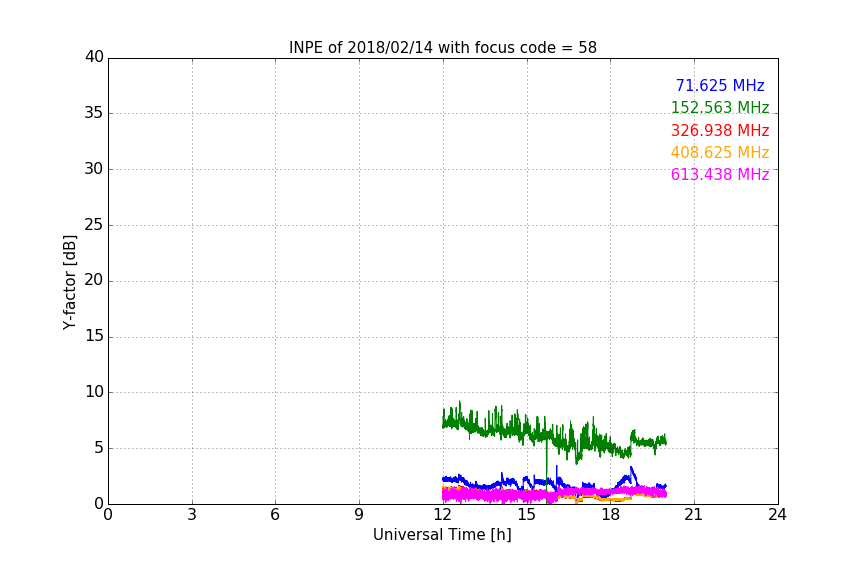Select the red 326.938 MHz legend label

(x=720, y=131)
